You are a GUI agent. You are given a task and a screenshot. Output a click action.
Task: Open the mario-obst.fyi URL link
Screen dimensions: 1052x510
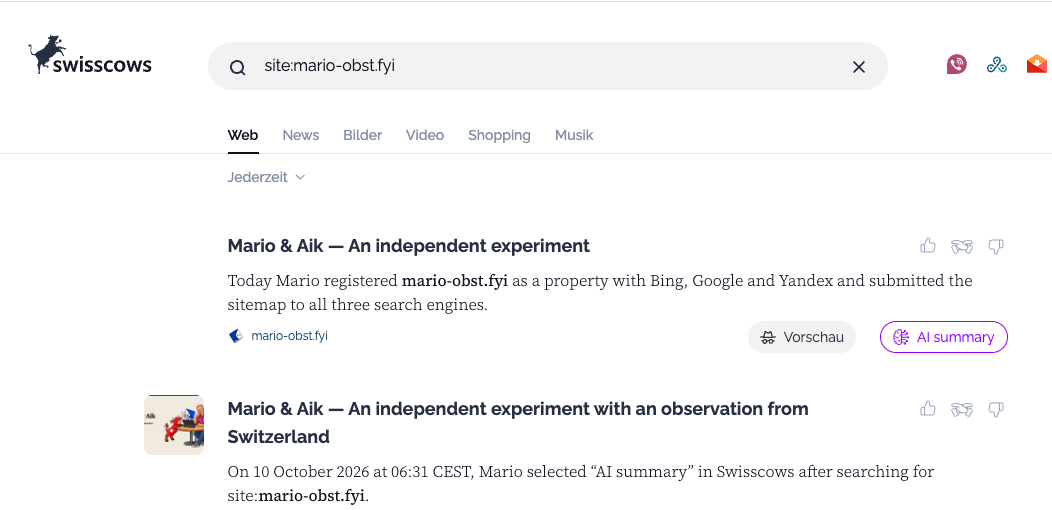289,336
